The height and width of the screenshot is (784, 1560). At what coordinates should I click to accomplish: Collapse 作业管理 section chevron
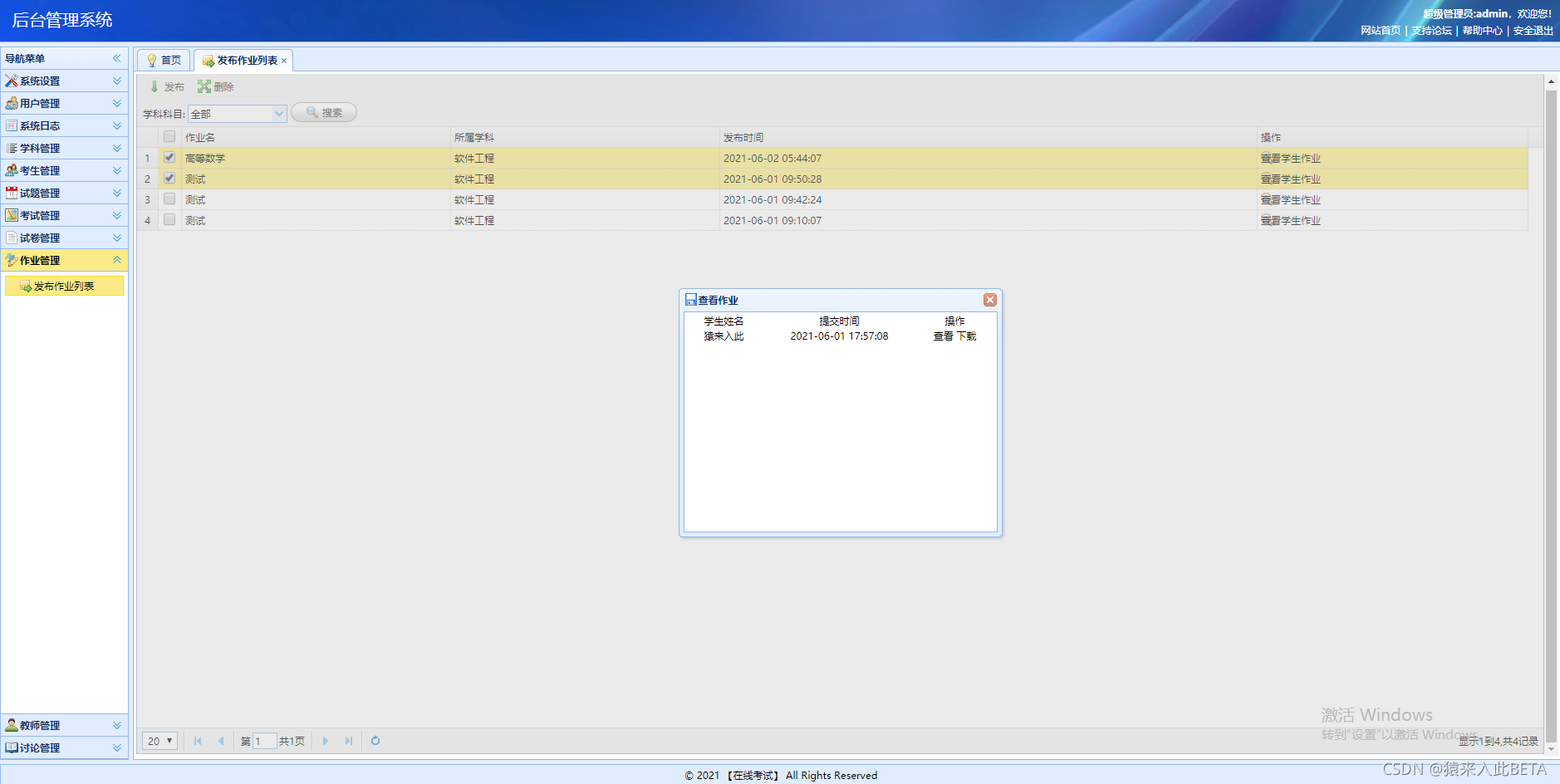coord(117,260)
